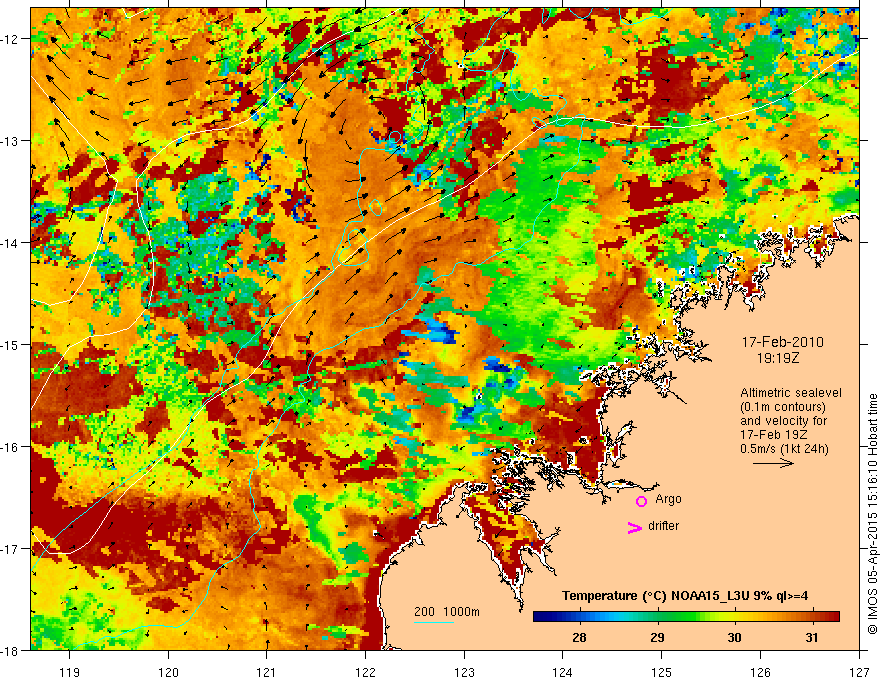880x680 pixels.
Task: Click the 29 value on temperature scale
Action: (x=657, y=637)
